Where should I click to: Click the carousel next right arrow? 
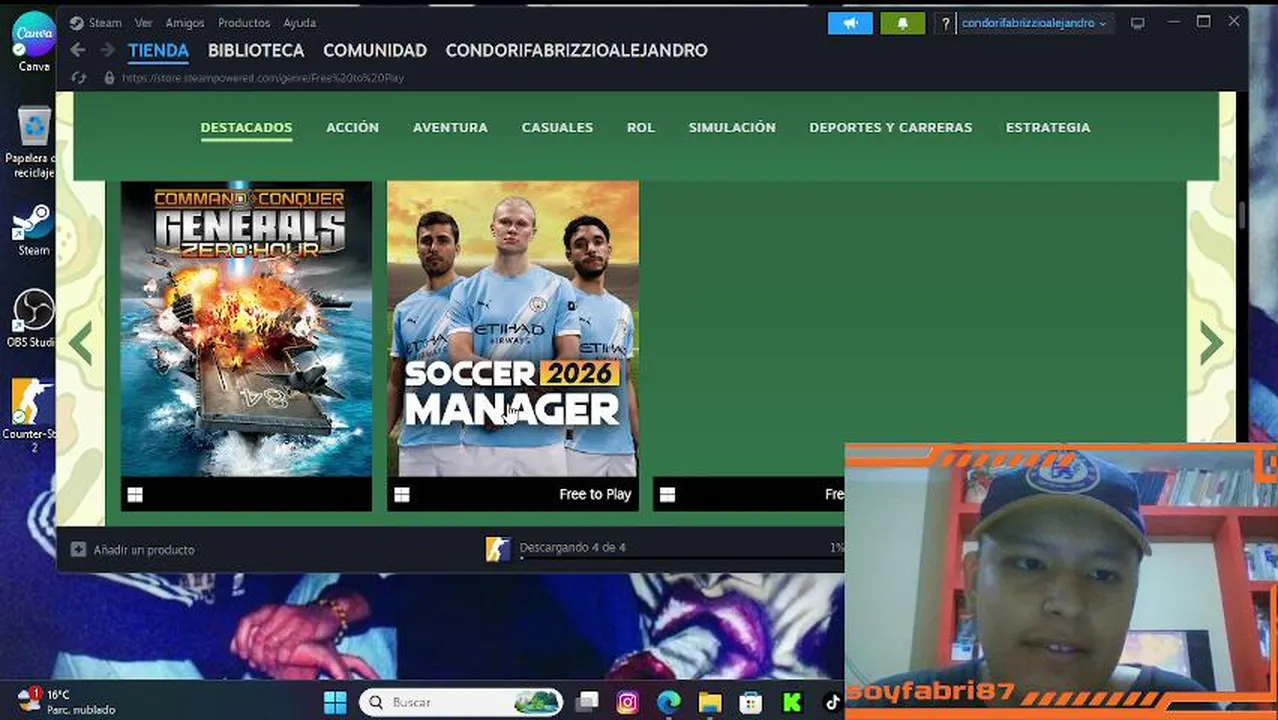(x=1211, y=343)
